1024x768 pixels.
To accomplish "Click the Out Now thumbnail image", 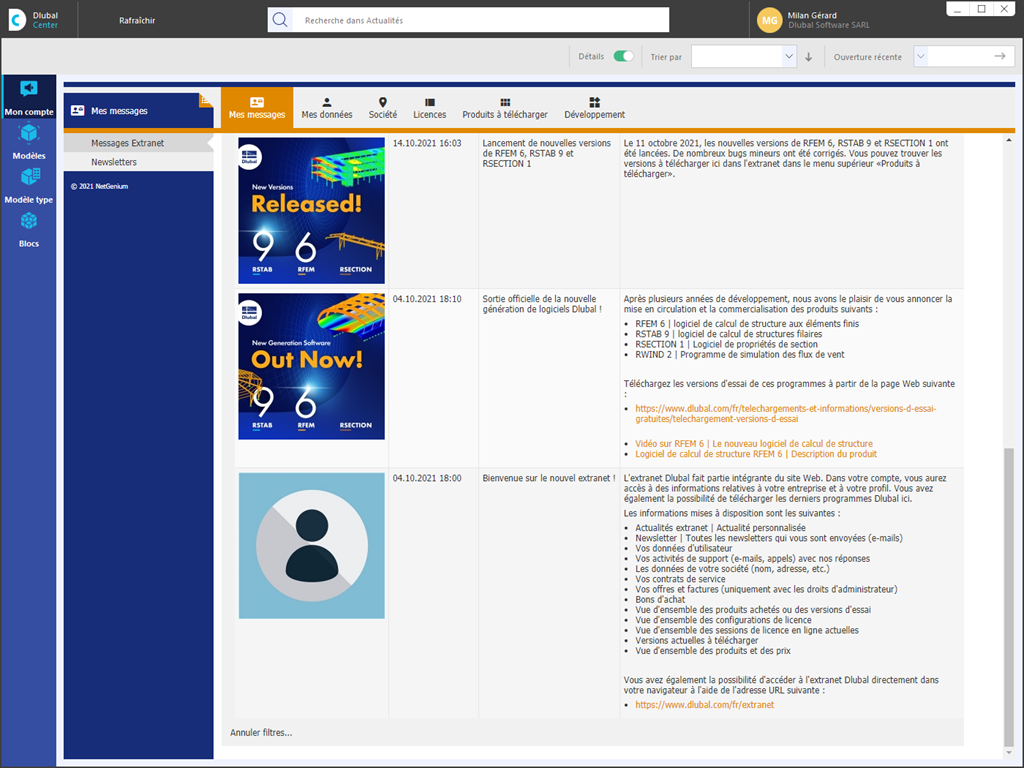I will click(x=312, y=366).
